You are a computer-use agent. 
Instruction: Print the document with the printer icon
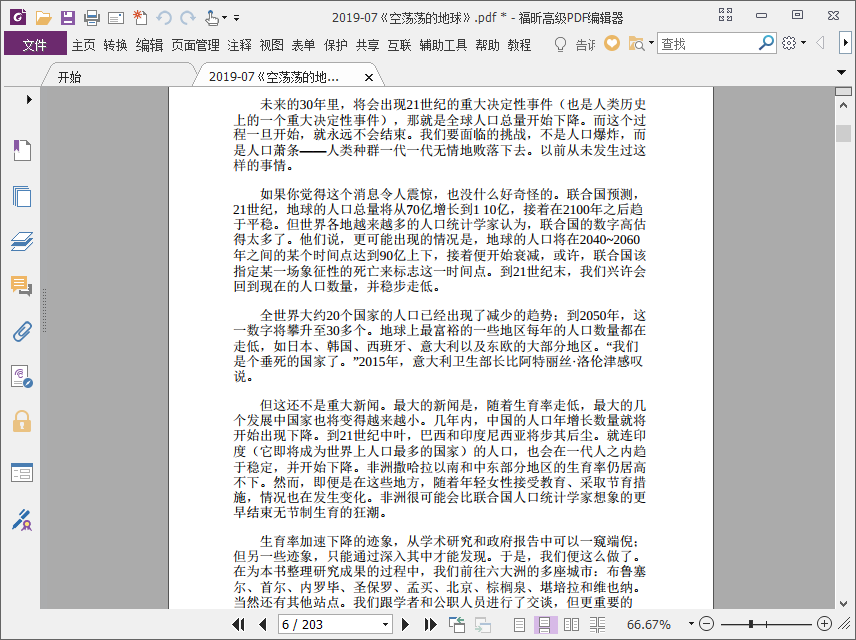pos(92,18)
